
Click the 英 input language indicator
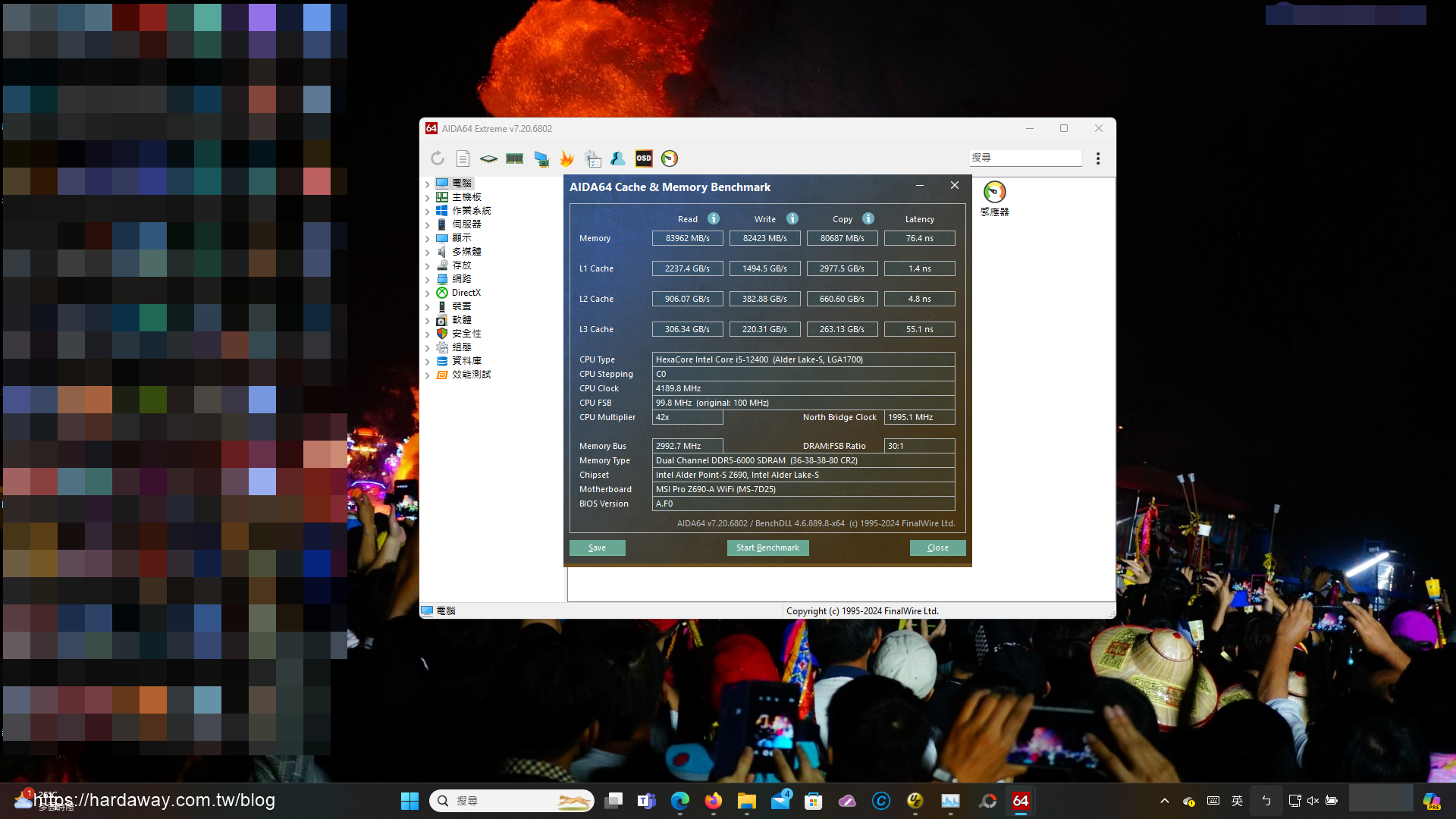click(x=1237, y=801)
